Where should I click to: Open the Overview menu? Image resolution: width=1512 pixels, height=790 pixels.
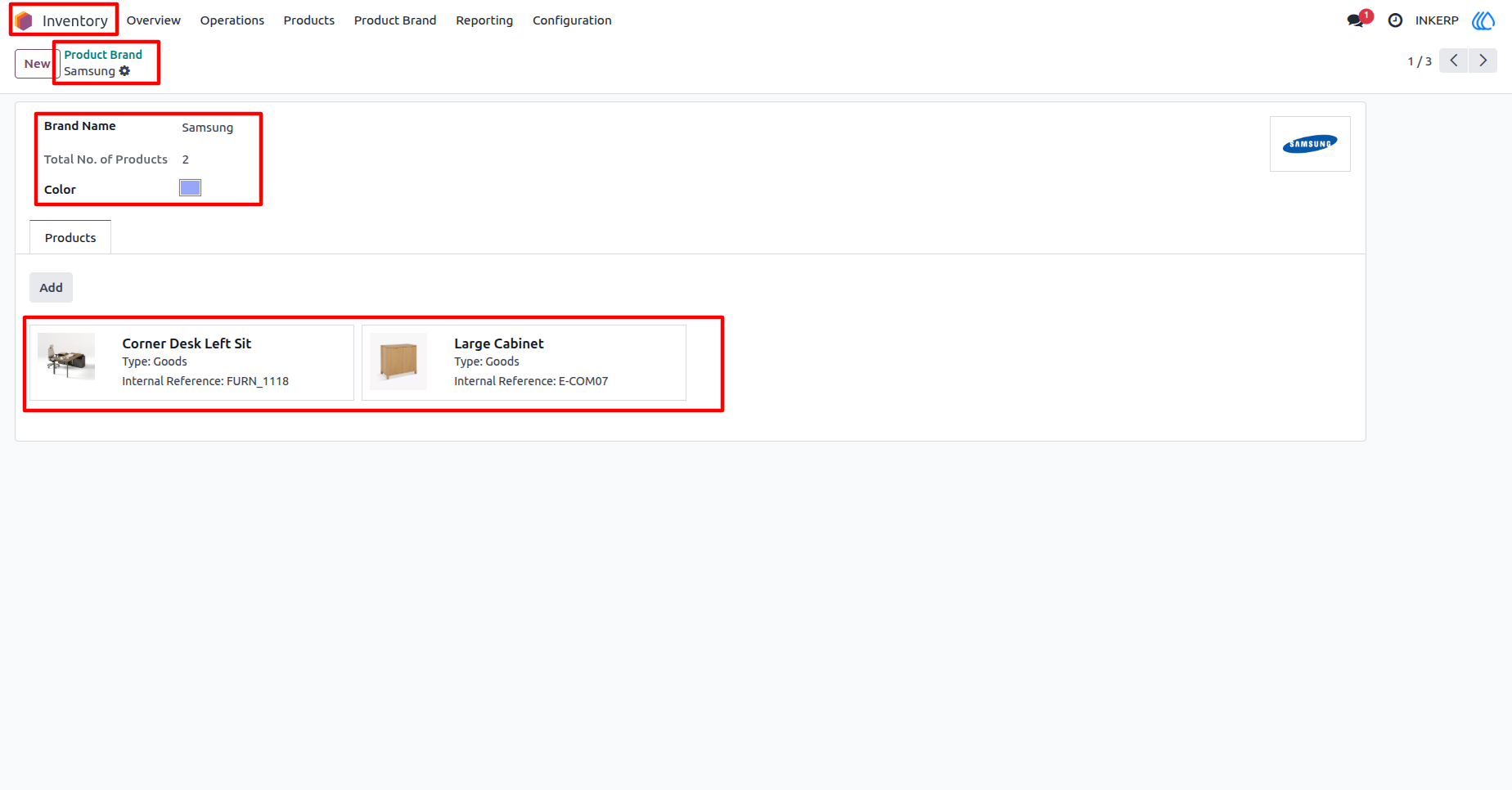(154, 20)
